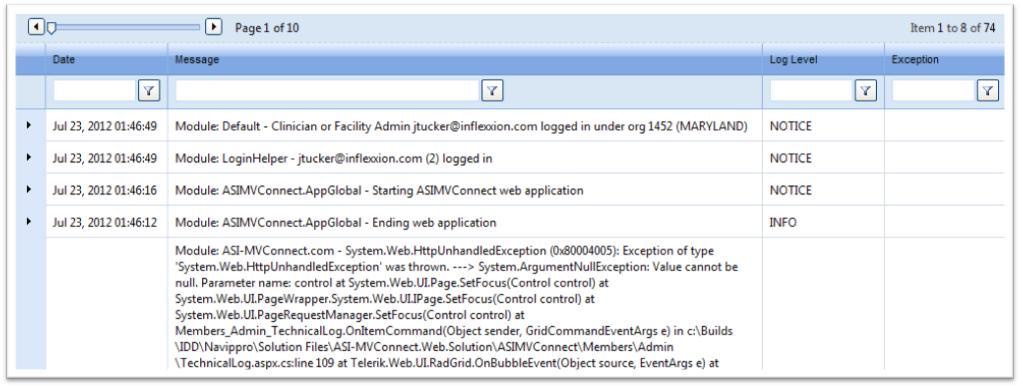Select the 'LoginHelper - jtucker@inflexxion.com (2) logged in' message
Viewport: 1020px width, 387px height.
334,159
